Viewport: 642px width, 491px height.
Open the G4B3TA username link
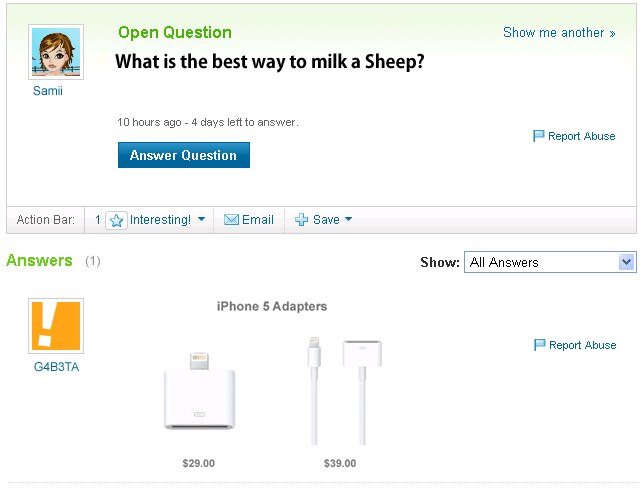pos(56,367)
